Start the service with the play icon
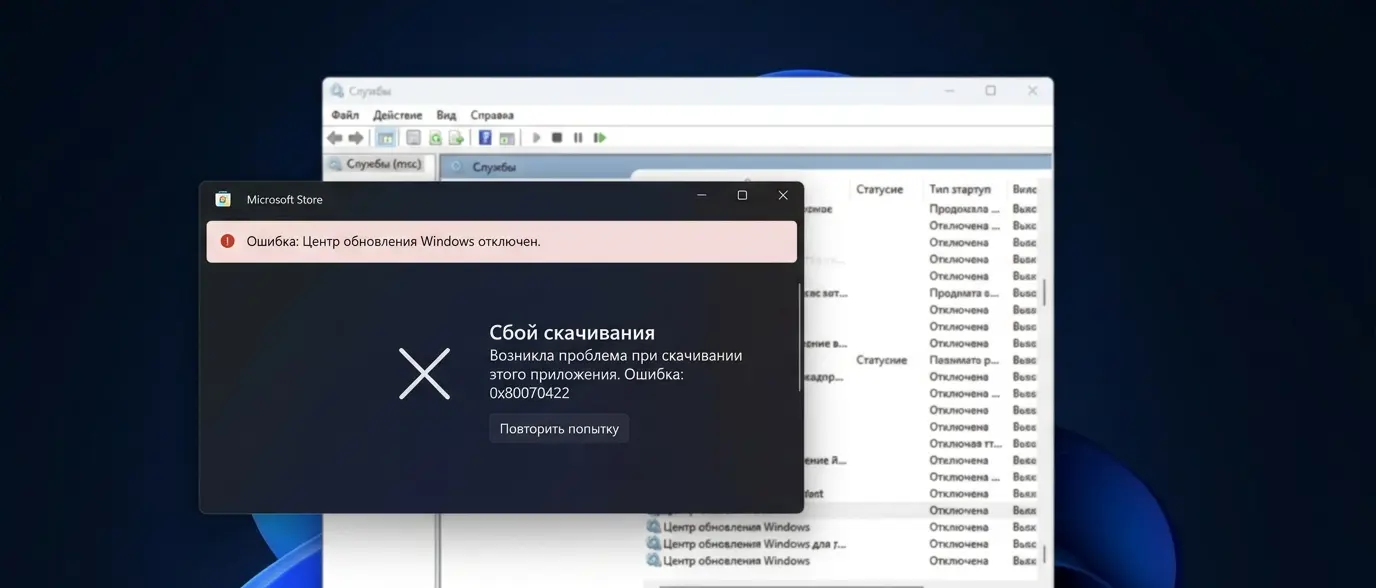The height and width of the screenshot is (588, 1376). [x=536, y=138]
